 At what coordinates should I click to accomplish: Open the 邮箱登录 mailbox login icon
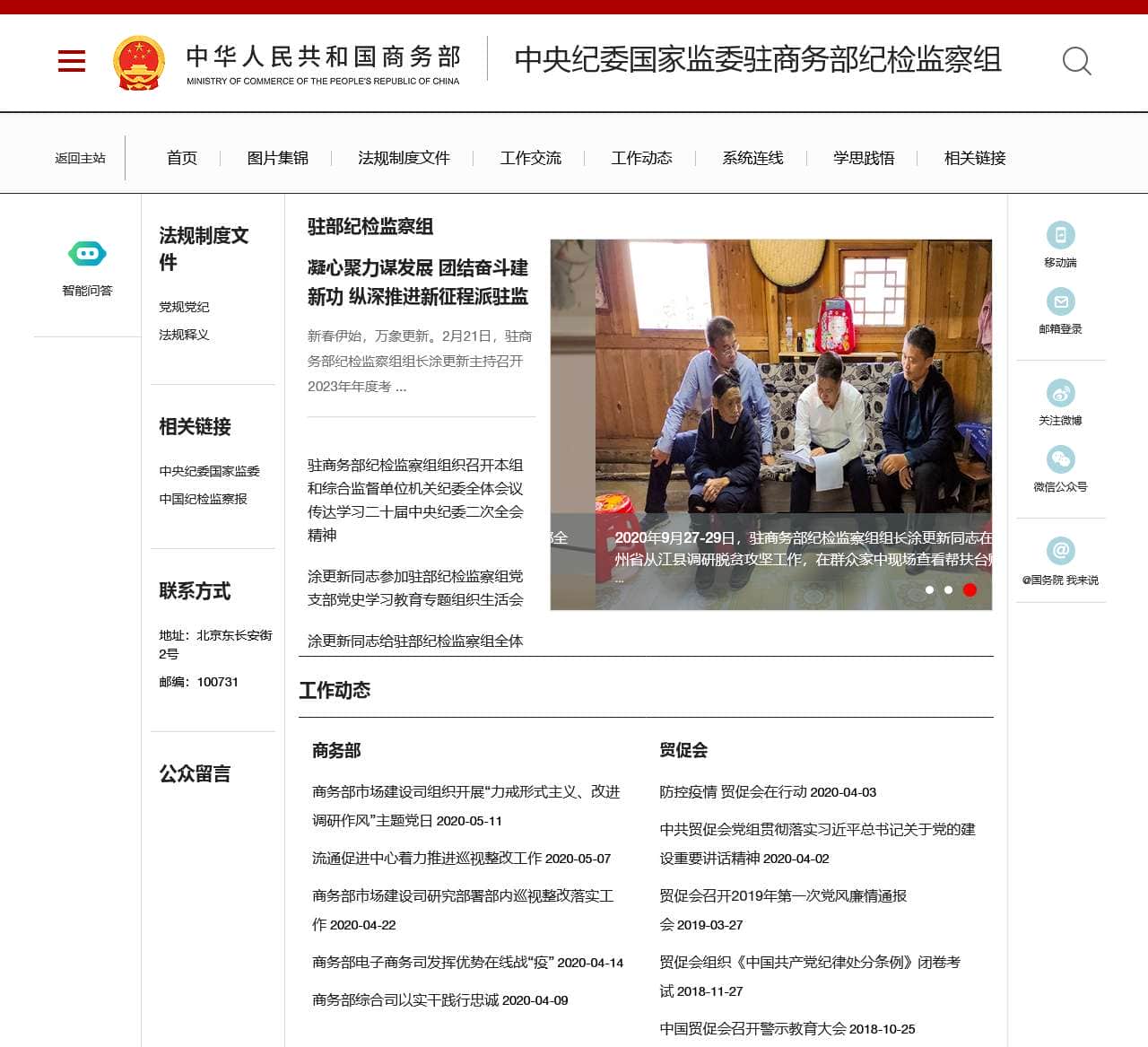point(1061,301)
